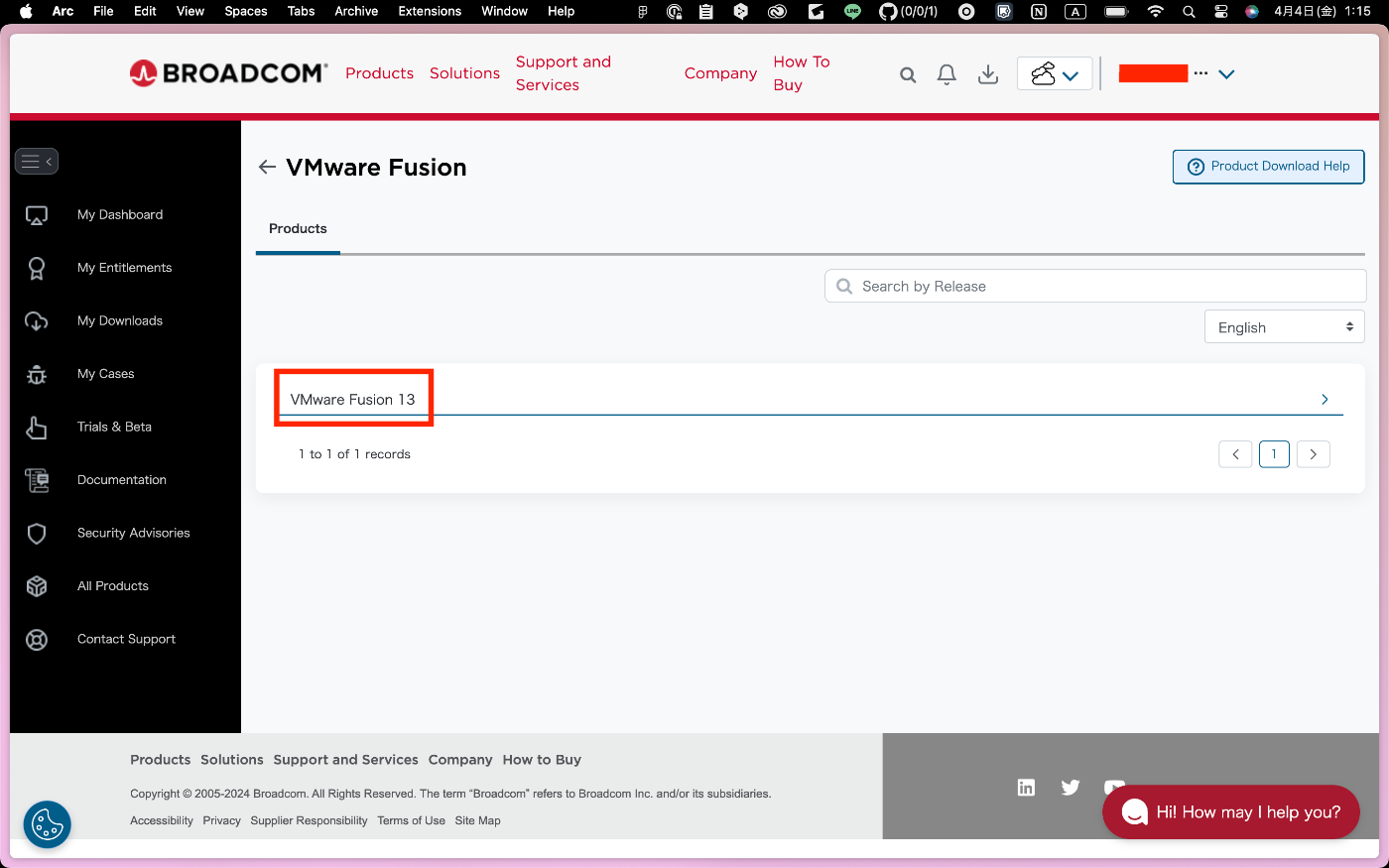Click the All Products cube icon
Viewport: 1389px width, 868px height.
tap(37, 586)
